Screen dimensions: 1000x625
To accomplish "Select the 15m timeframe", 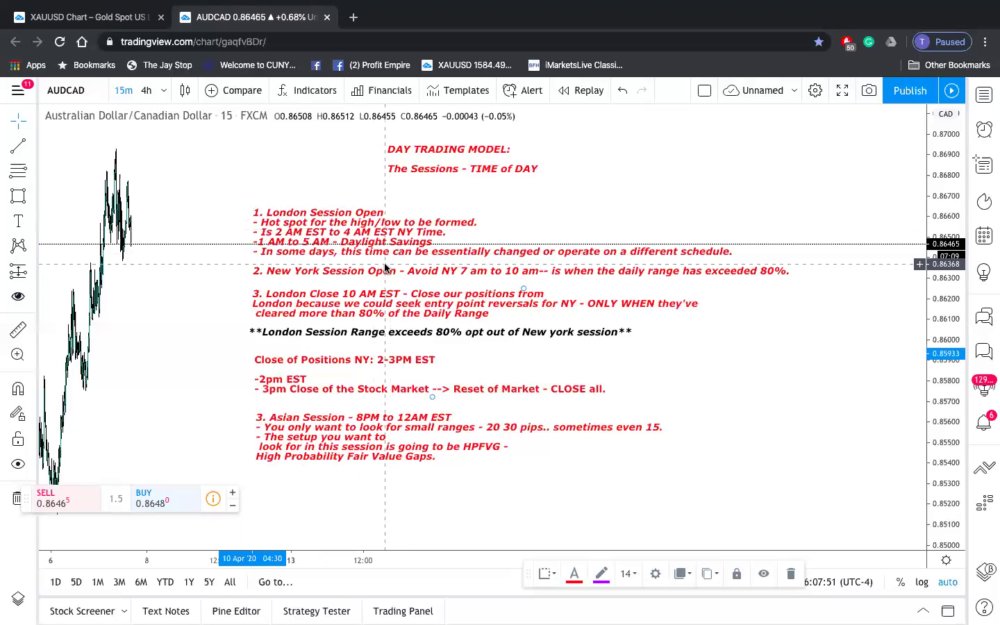I will (123, 91).
